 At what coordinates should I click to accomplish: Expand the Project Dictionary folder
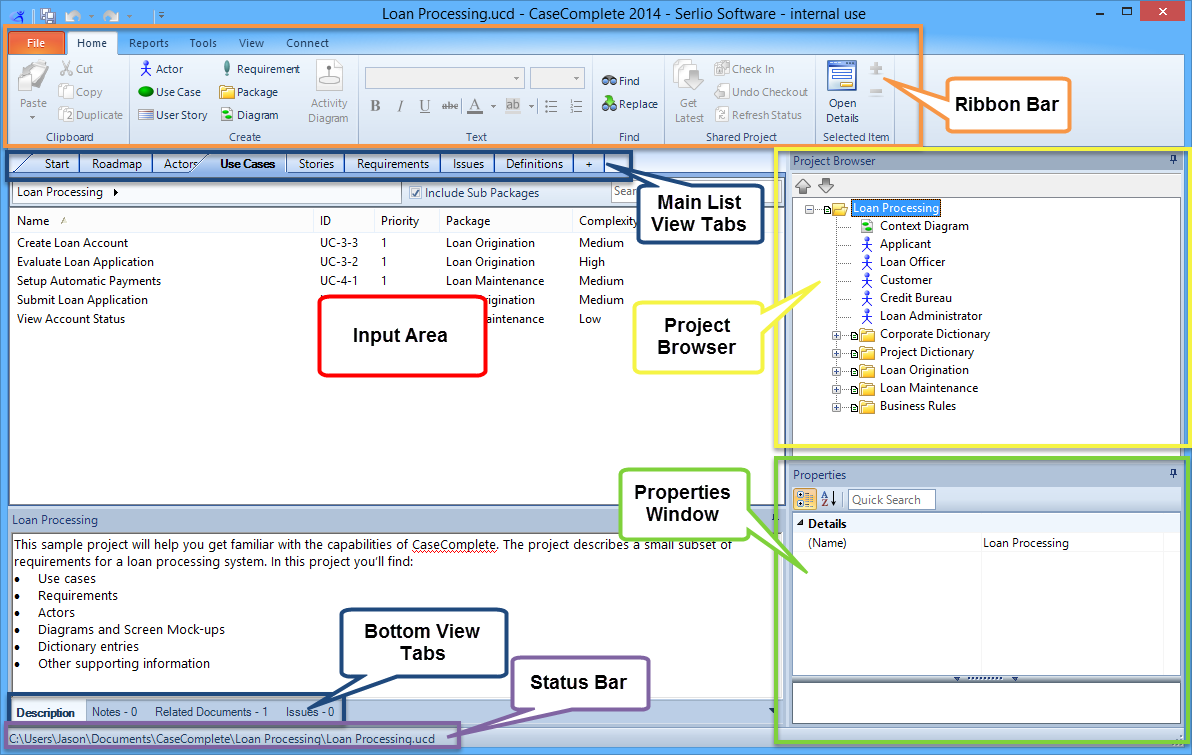(x=836, y=353)
